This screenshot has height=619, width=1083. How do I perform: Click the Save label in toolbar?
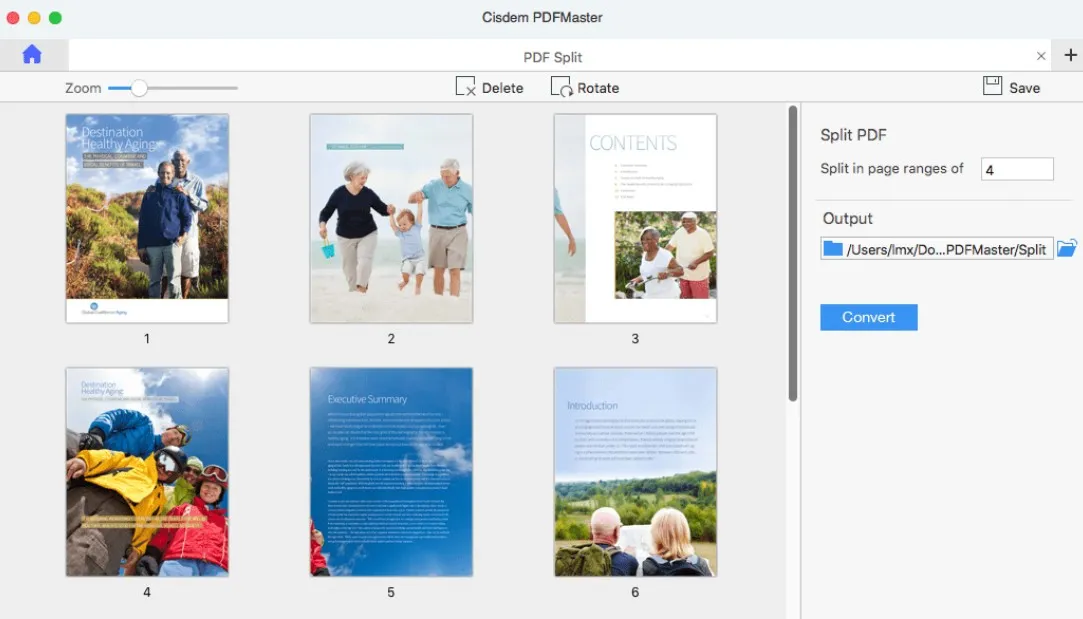click(x=1024, y=88)
